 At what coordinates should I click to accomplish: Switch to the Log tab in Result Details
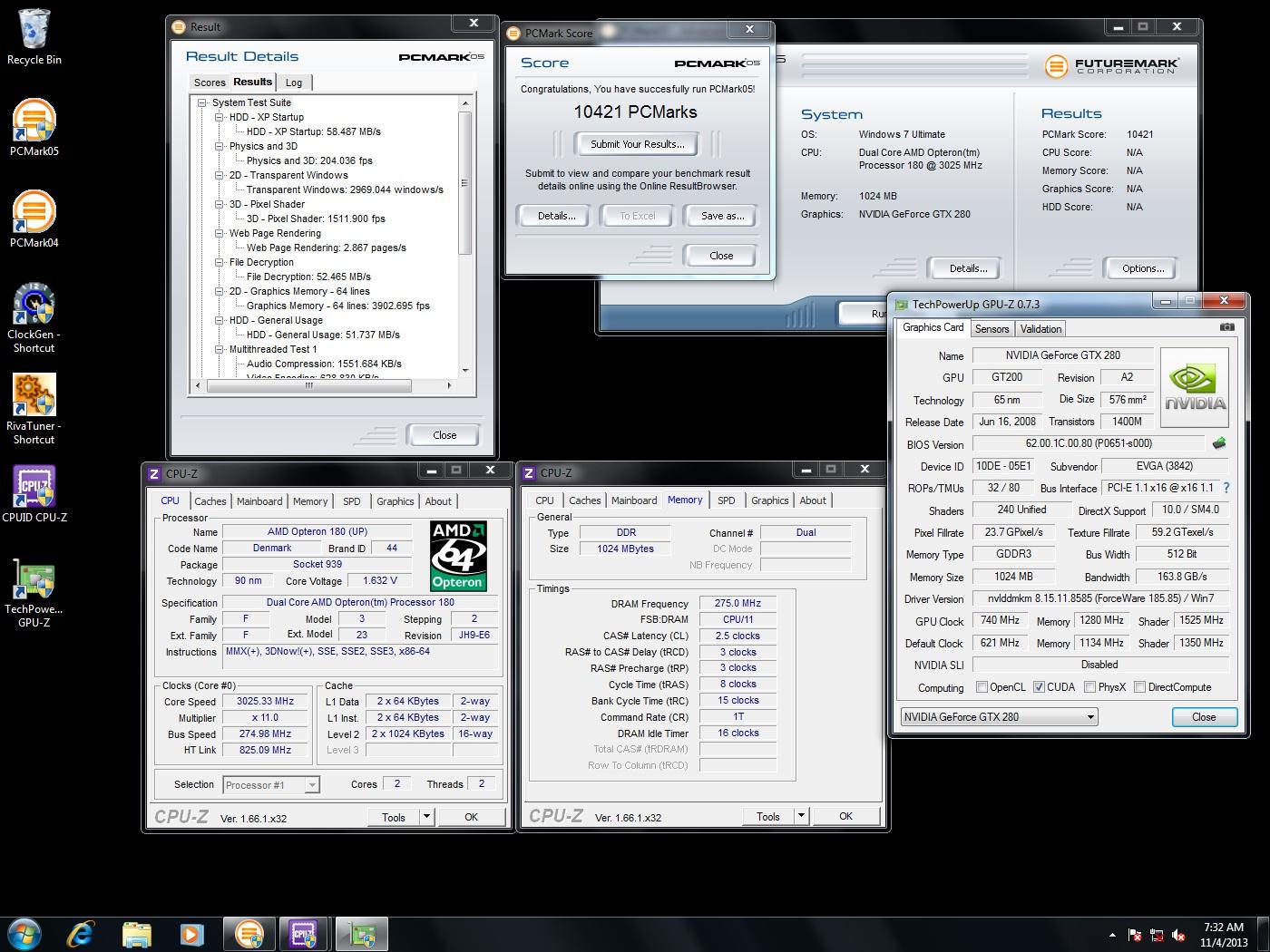[294, 83]
